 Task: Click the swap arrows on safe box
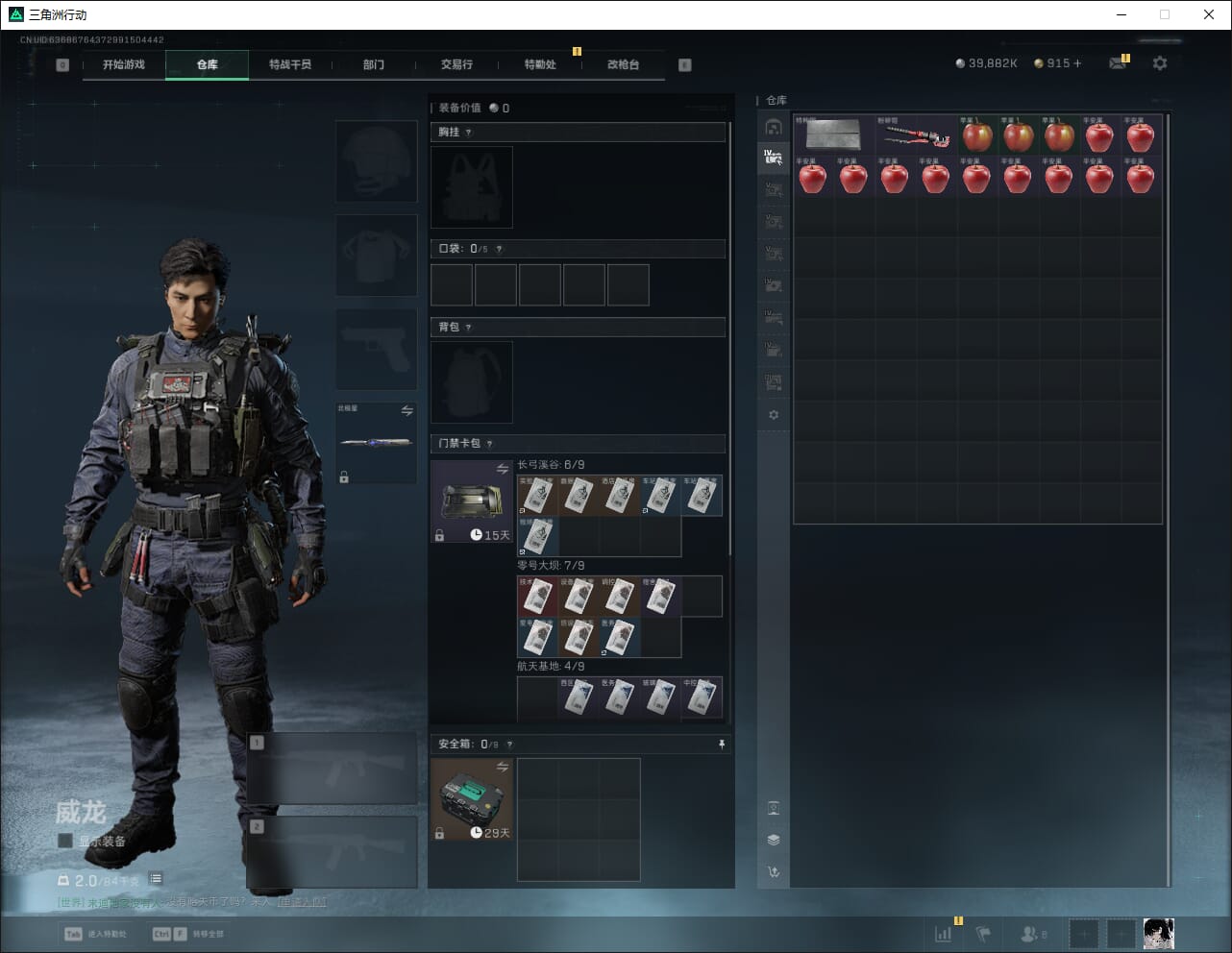[502, 767]
